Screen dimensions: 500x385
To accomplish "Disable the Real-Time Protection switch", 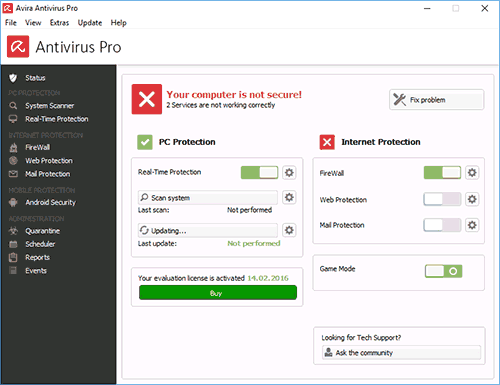I will [260, 172].
